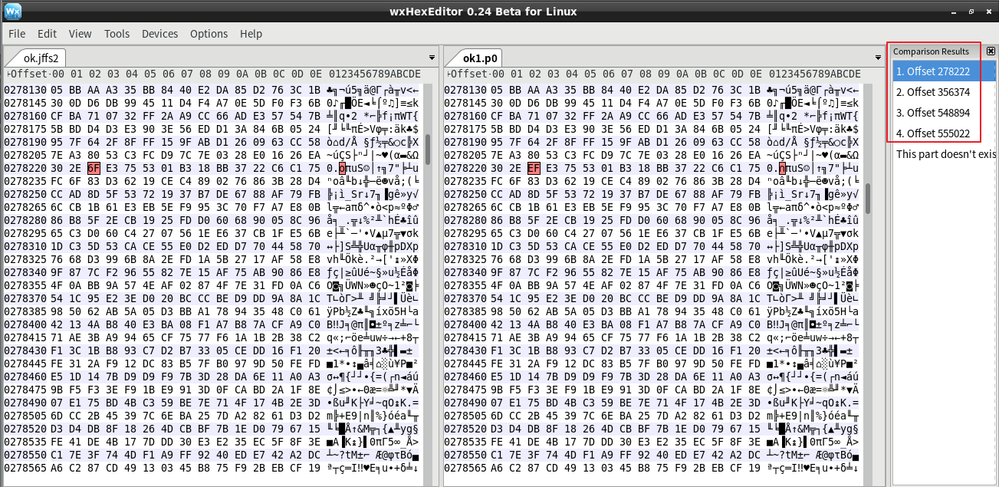Click offset 0278400 in the ok1.p0 pane
The height and width of the screenshot is (487, 999).
pyautogui.click(x=463, y=324)
